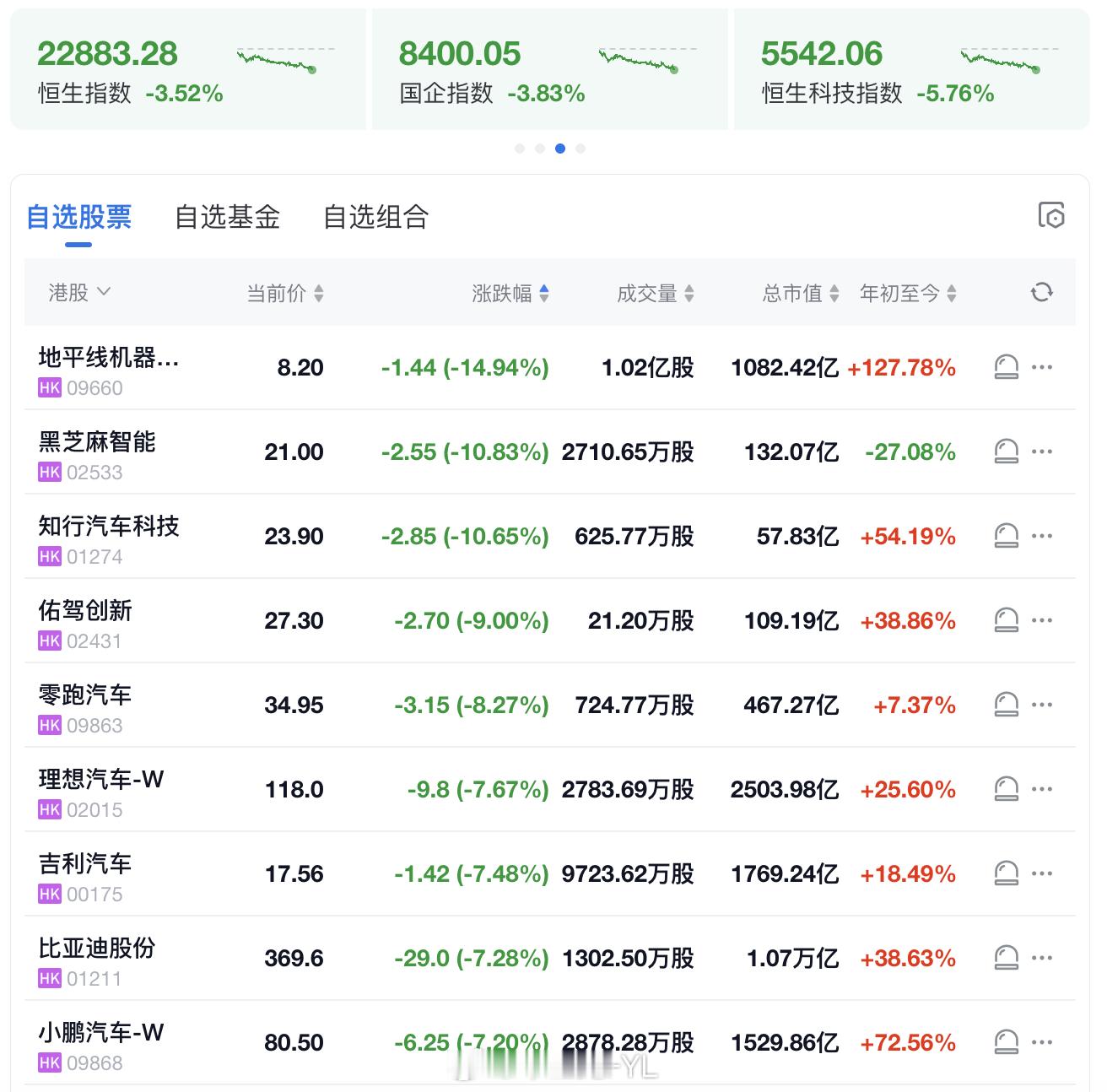This screenshot has width=1107, height=1092.
Task: Open stock 零跑汽车 09863
Action: pos(85,708)
